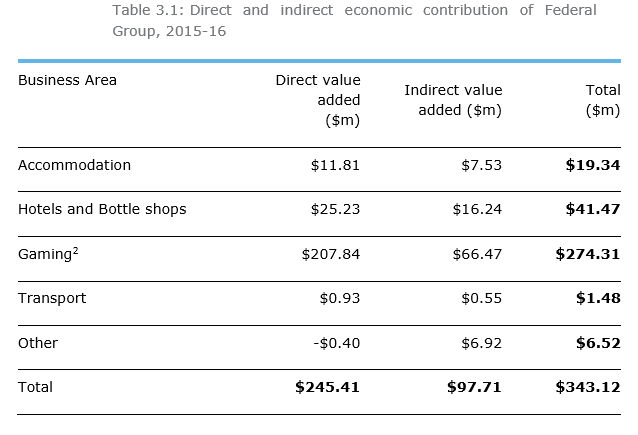Click the bold $274.31 Gaming total
Viewport: 638px width, 435px height.
click(588, 254)
